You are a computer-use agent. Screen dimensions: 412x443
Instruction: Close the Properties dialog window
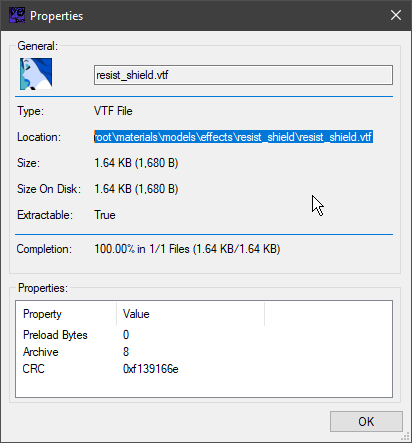click(396, 15)
